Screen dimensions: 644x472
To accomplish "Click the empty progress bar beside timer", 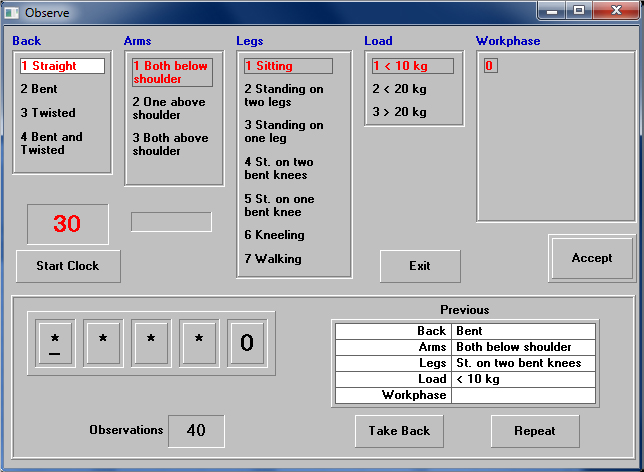I will (171, 221).
